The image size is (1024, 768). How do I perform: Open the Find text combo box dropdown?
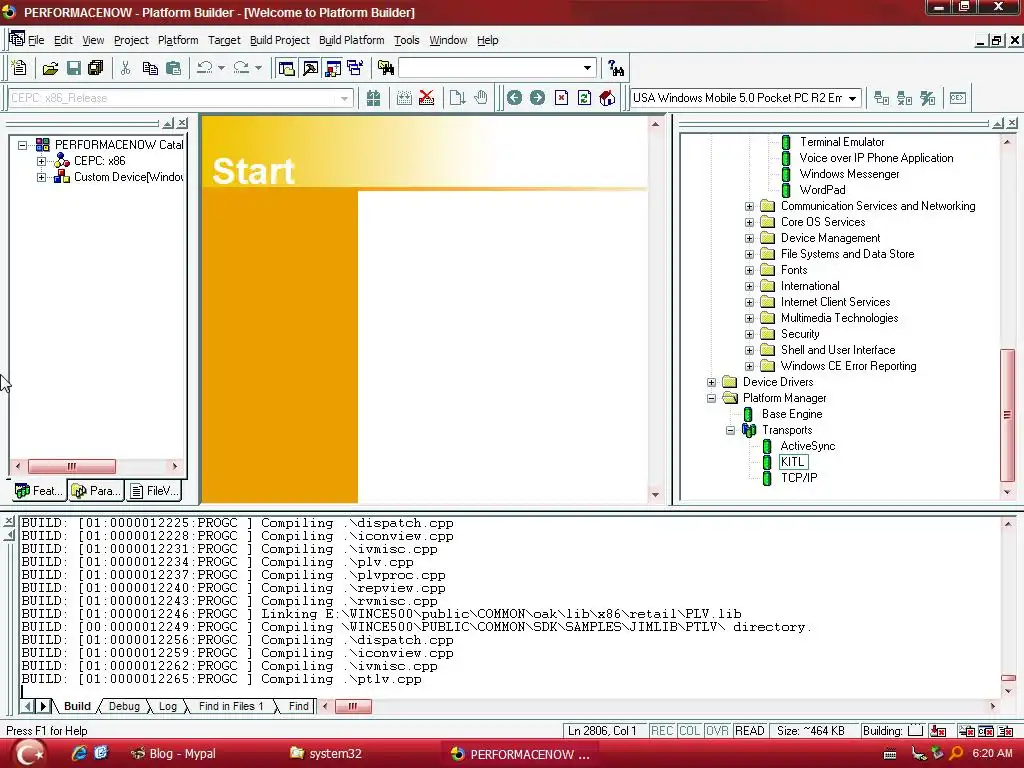[587, 68]
